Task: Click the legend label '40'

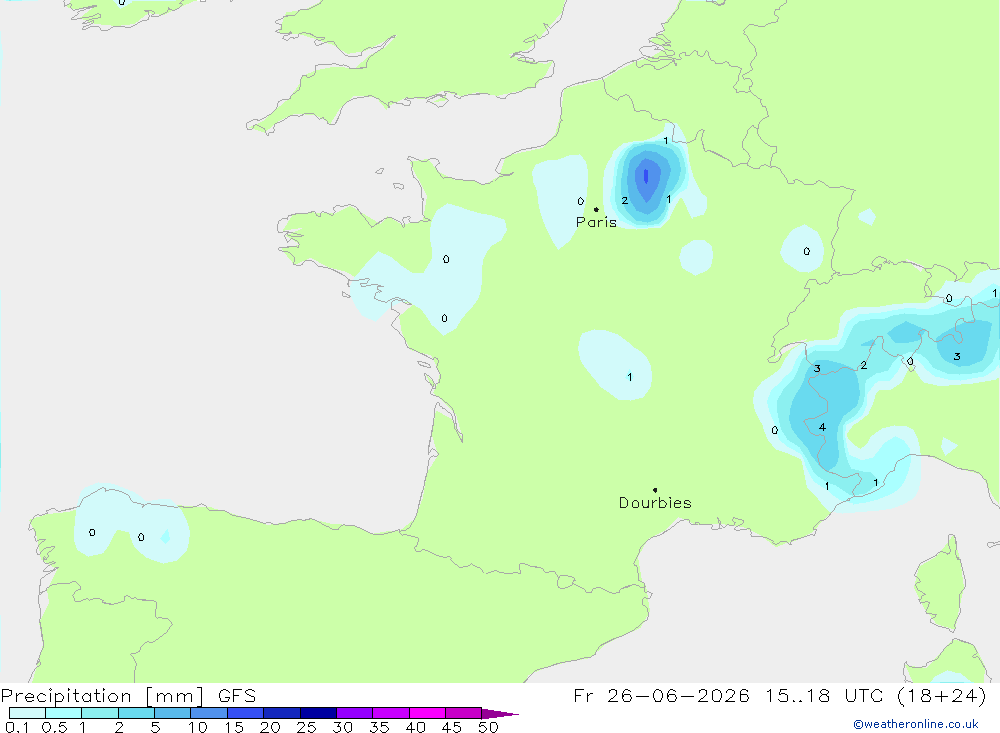Action: [x=416, y=727]
